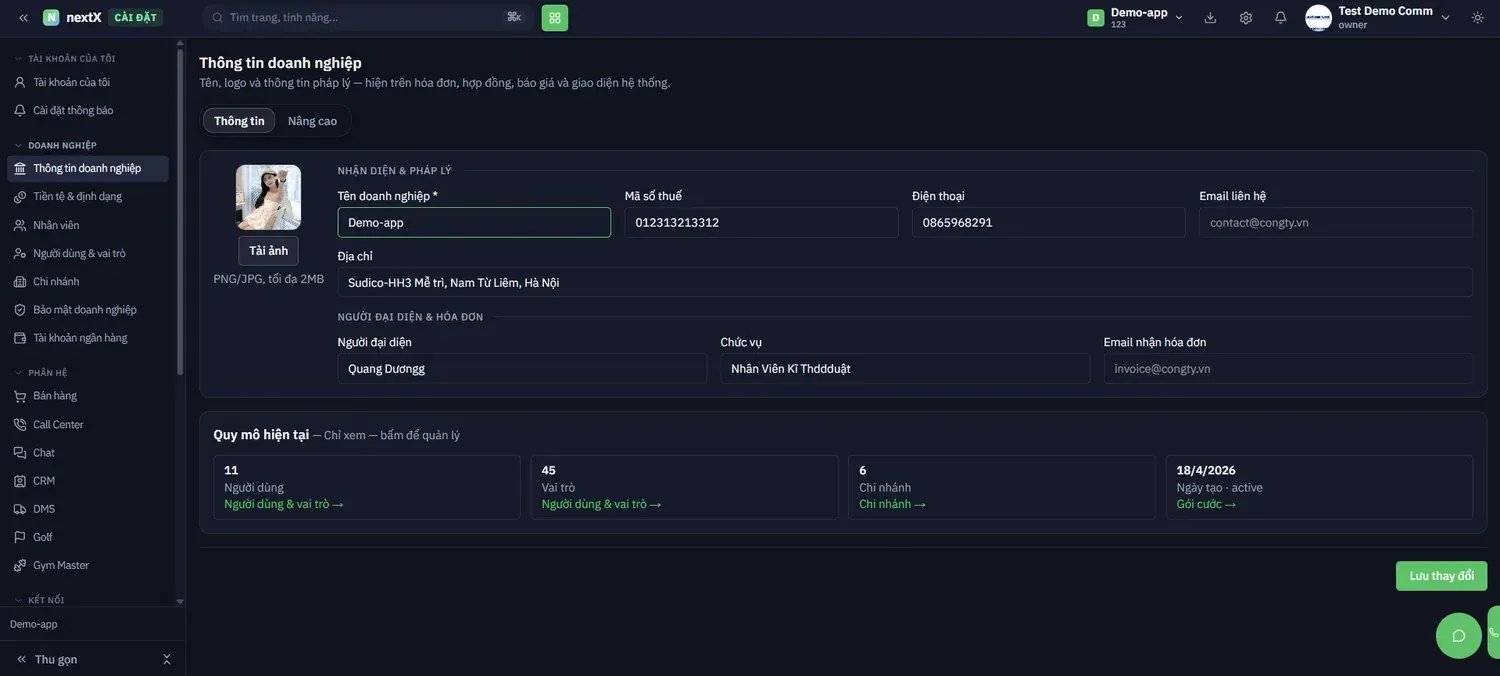This screenshot has width=1500, height=676.
Task: Open the Demo-app workspace dropdown in top bar
Action: click(1136, 17)
